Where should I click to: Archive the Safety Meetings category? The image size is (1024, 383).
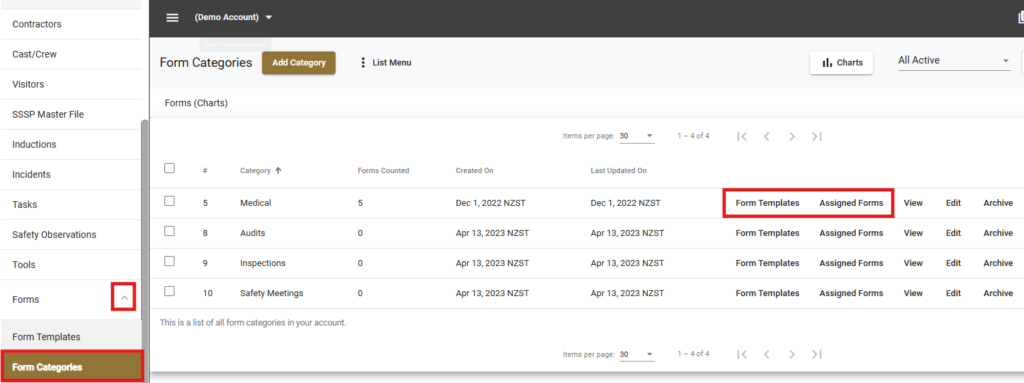click(x=998, y=293)
